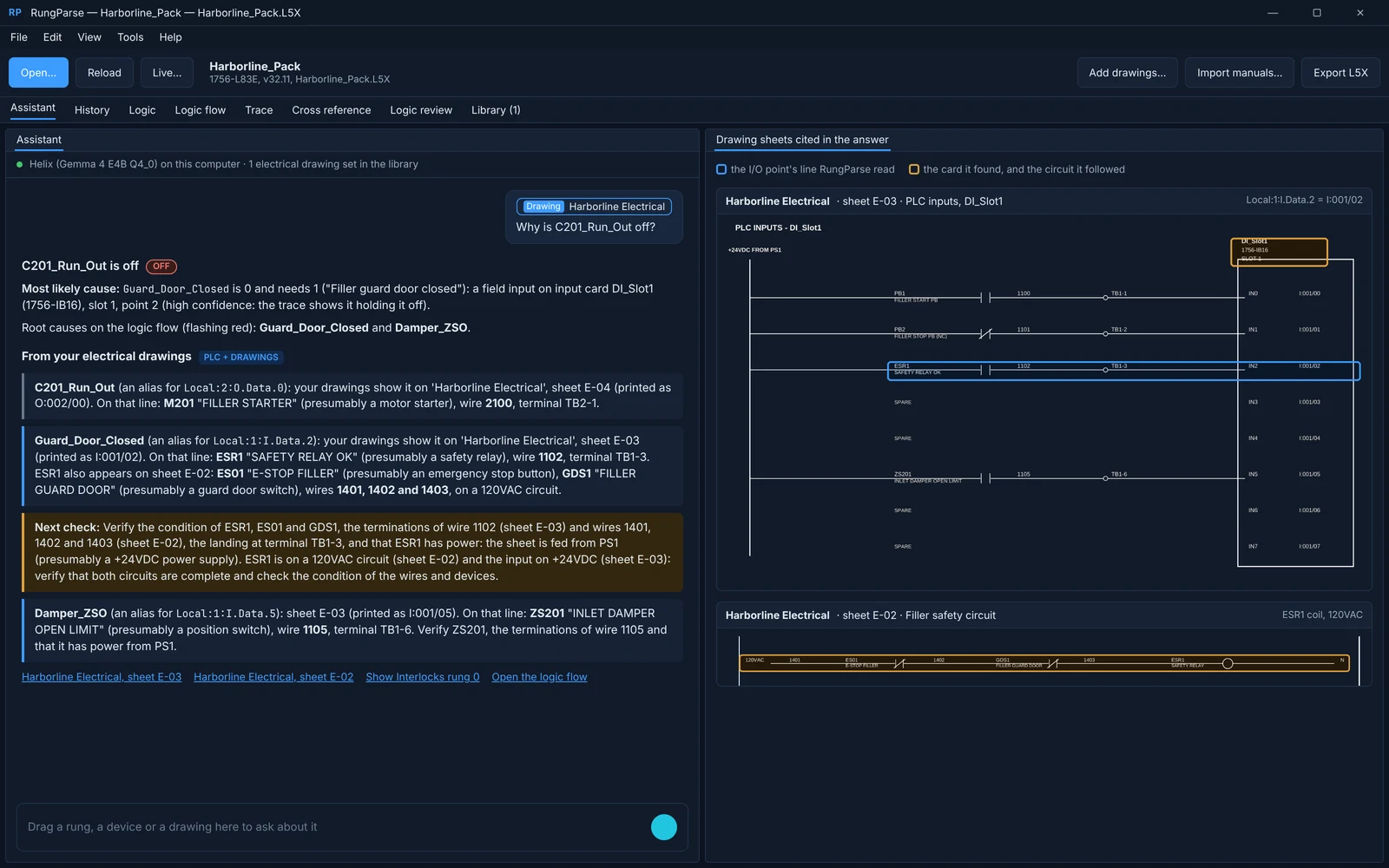Screen dimensions: 1389x868
Task: Switch to the Library (1) tab
Action: tap(496, 110)
